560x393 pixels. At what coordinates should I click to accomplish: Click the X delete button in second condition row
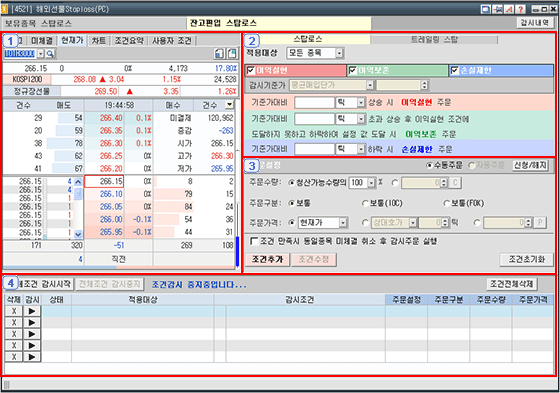(14, 323)
